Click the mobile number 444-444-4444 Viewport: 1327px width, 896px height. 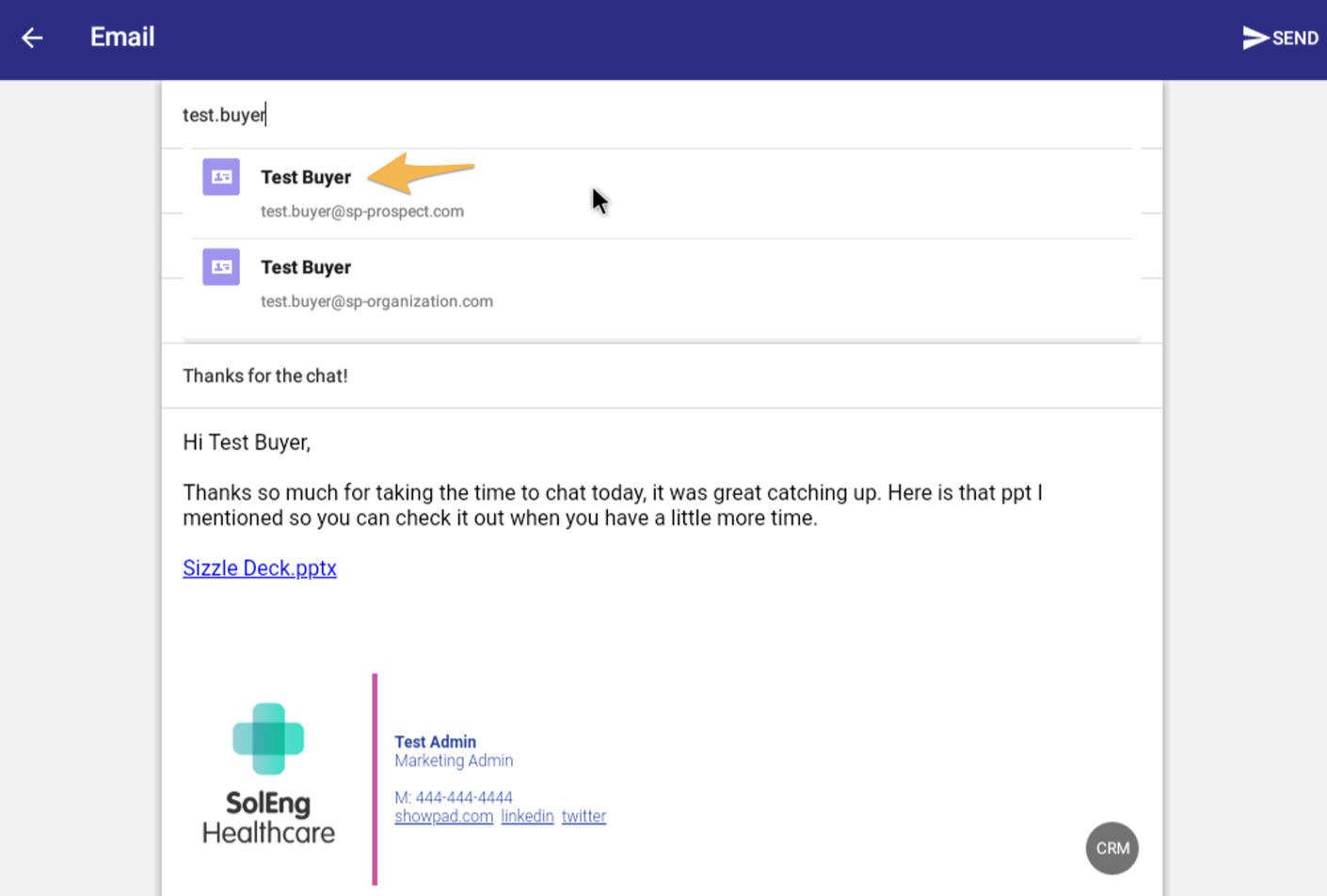coord(454,797)
